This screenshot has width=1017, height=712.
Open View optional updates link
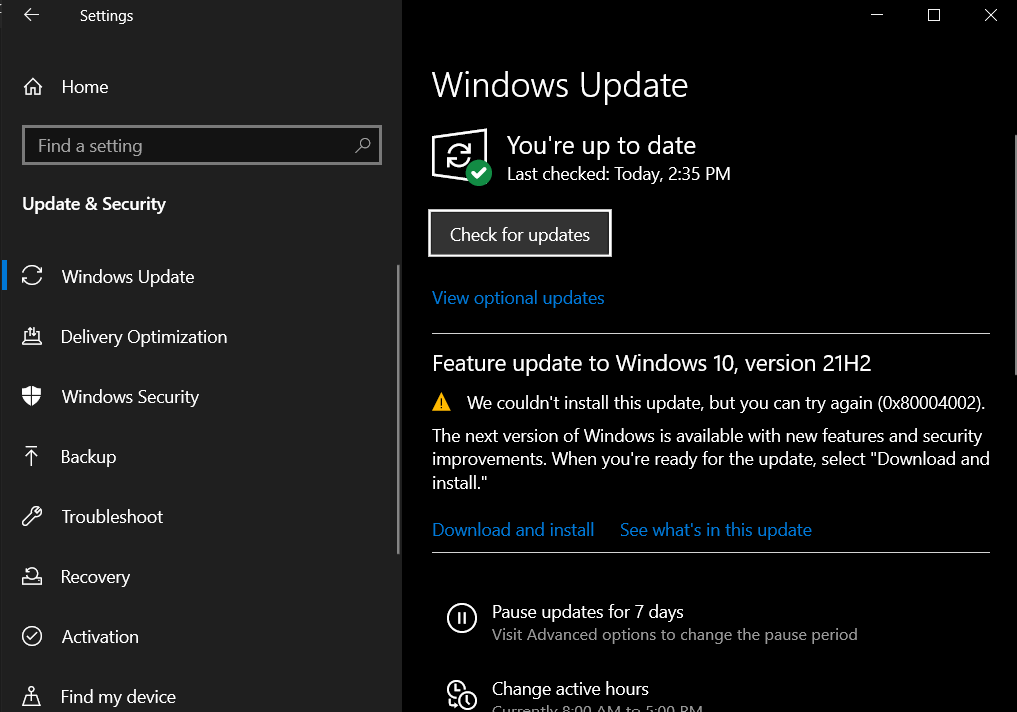click(518, 298)
